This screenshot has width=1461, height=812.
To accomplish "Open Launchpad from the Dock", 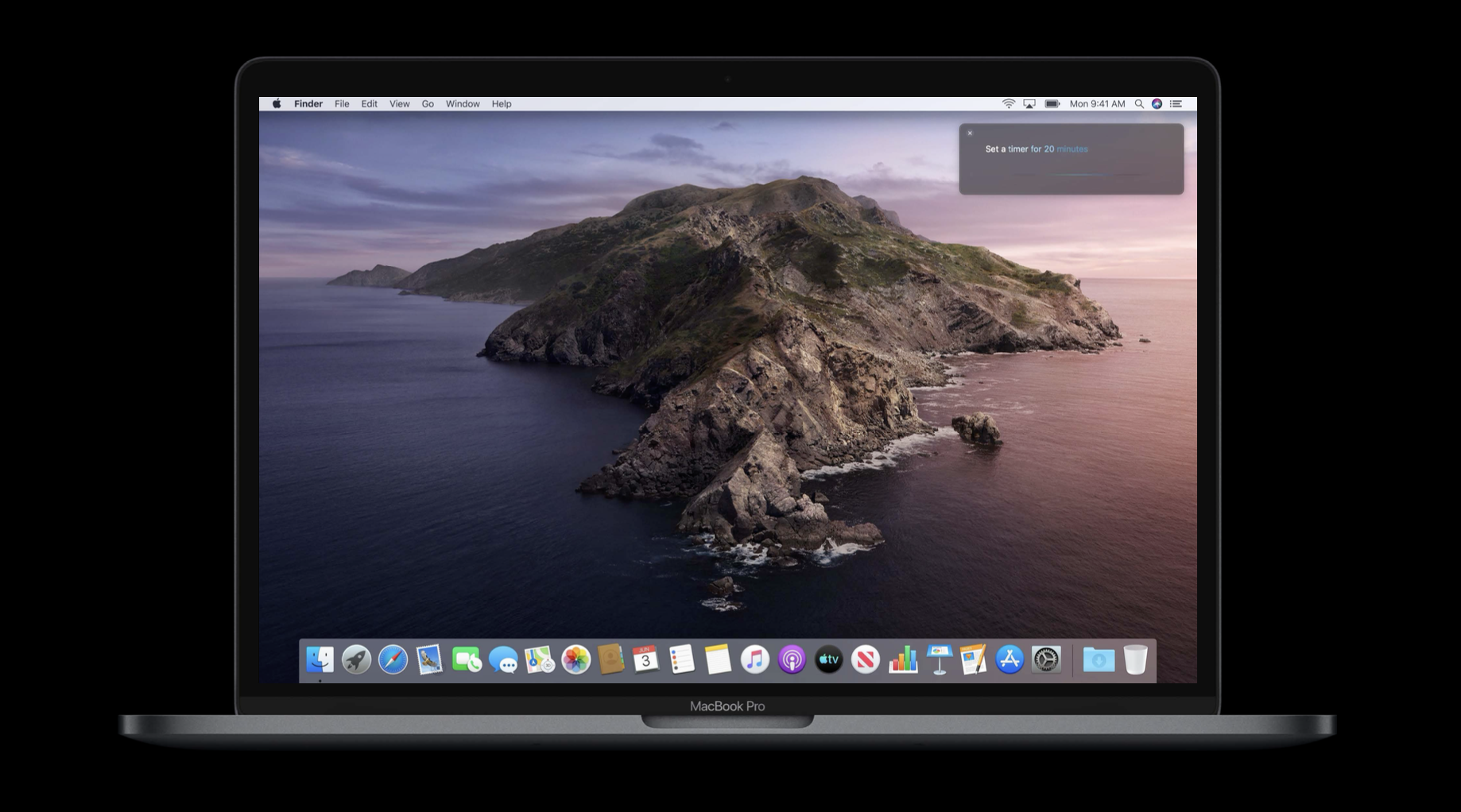I will pos(356,659).
